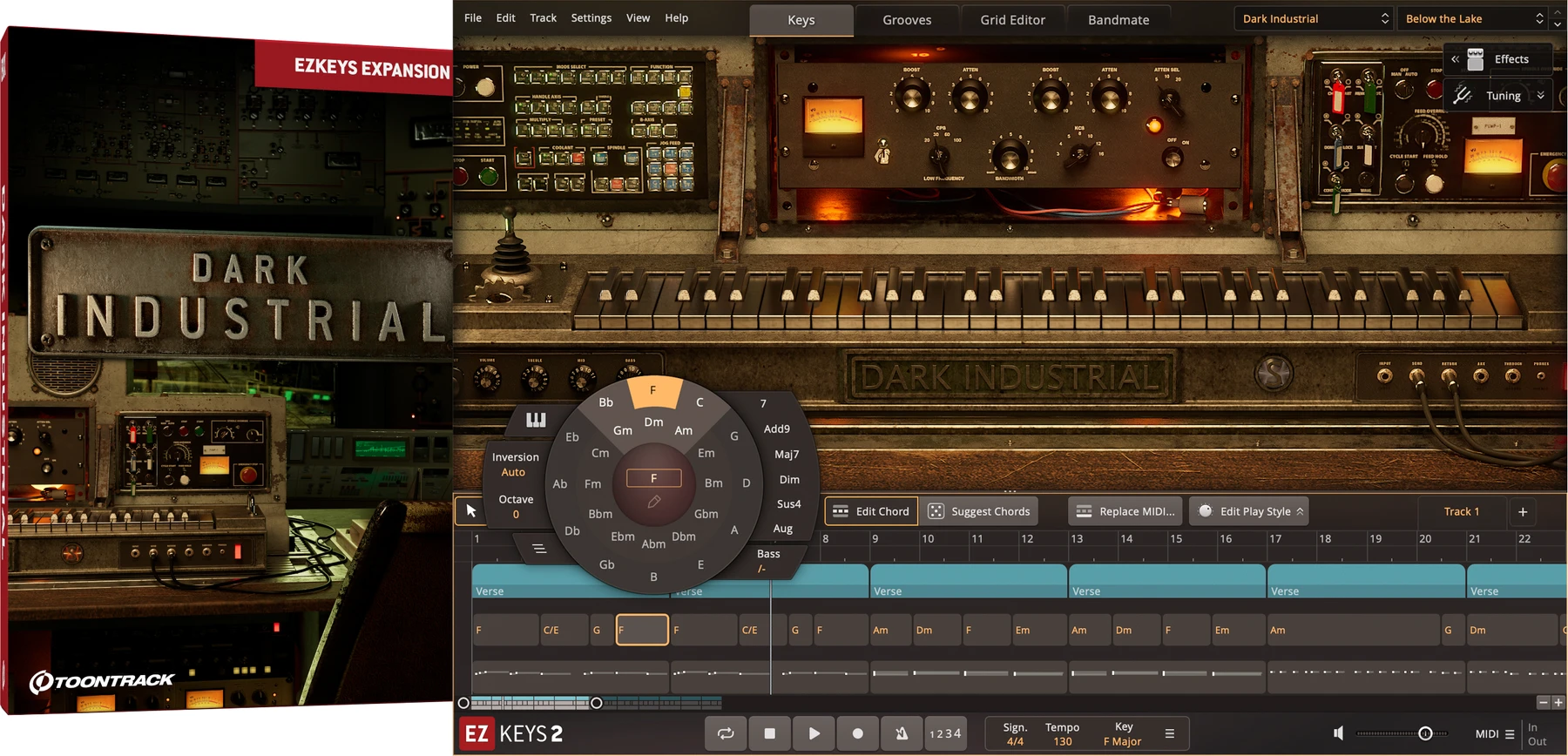The image size is (1568, 756).
Task: Open the View menu
Action: (x=639, y=17)
